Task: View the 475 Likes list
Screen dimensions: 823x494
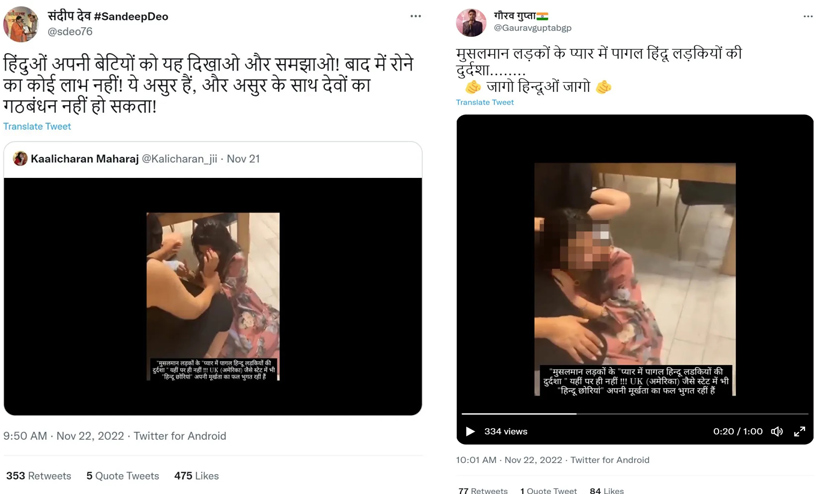Action: (x=196, y=476)
